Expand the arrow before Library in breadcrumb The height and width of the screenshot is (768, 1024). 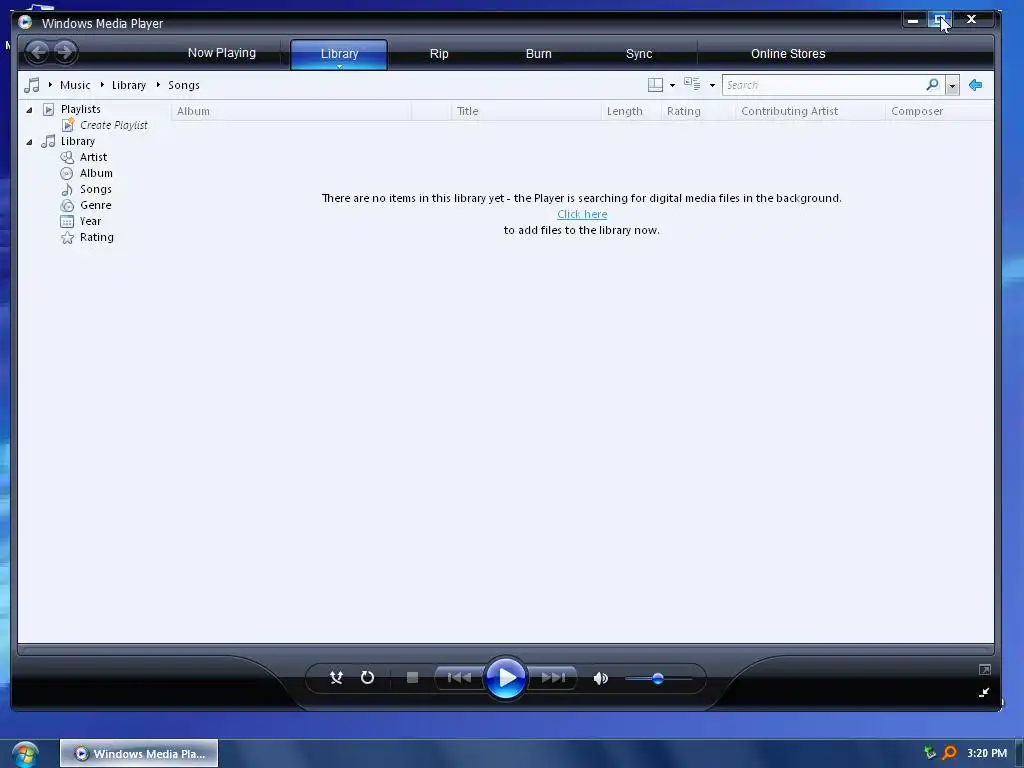coord(103,85)
